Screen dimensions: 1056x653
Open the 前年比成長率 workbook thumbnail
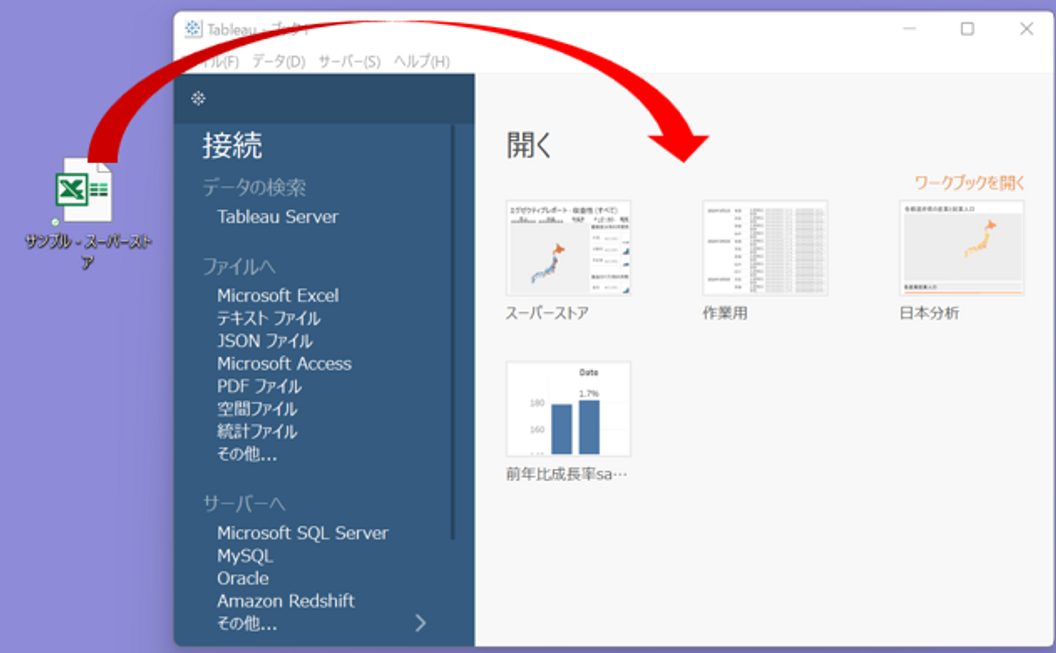click(x=568, y=409)
